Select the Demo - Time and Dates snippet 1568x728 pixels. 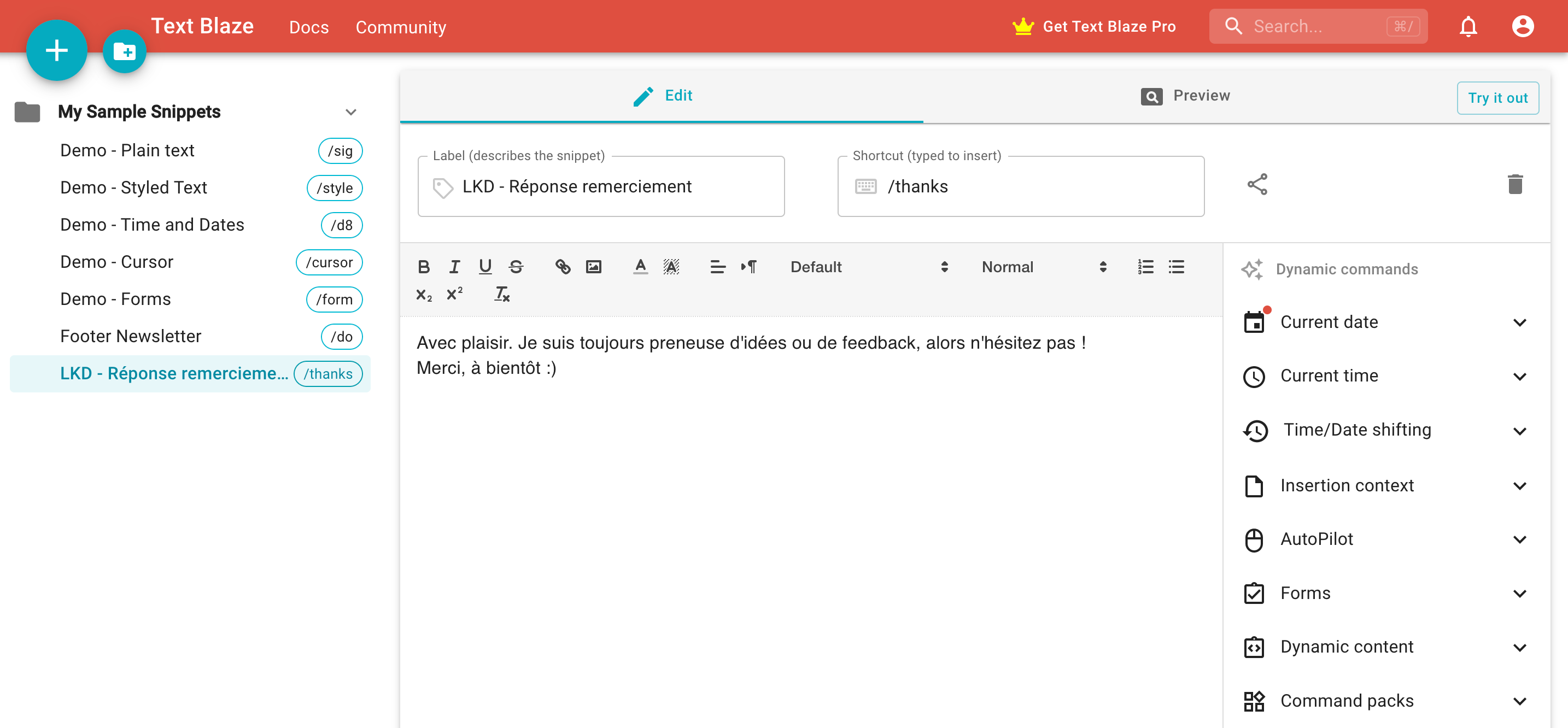tap(190, 225)
